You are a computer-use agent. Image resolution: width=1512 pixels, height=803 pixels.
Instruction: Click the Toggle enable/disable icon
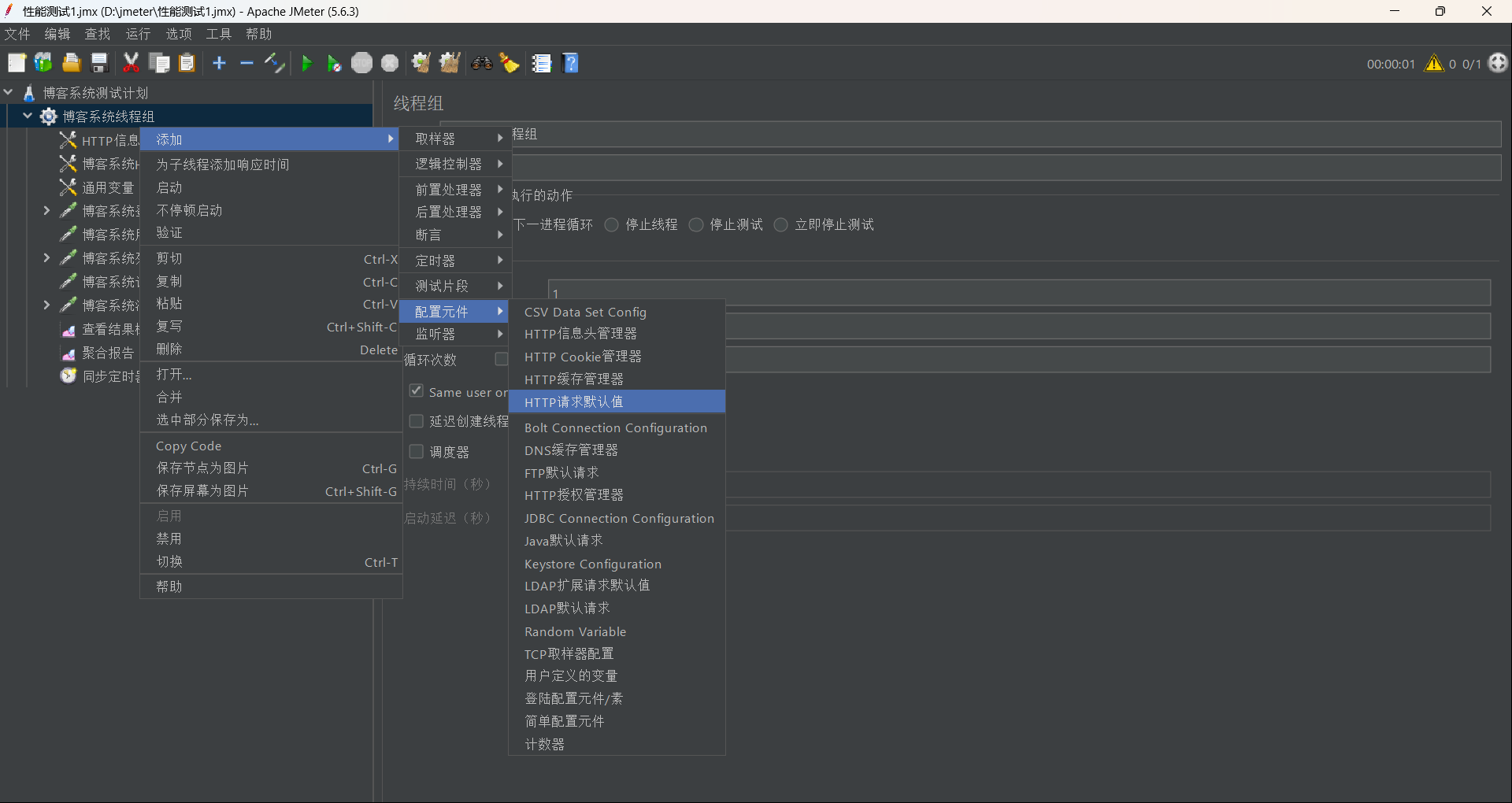coord(275,63)
